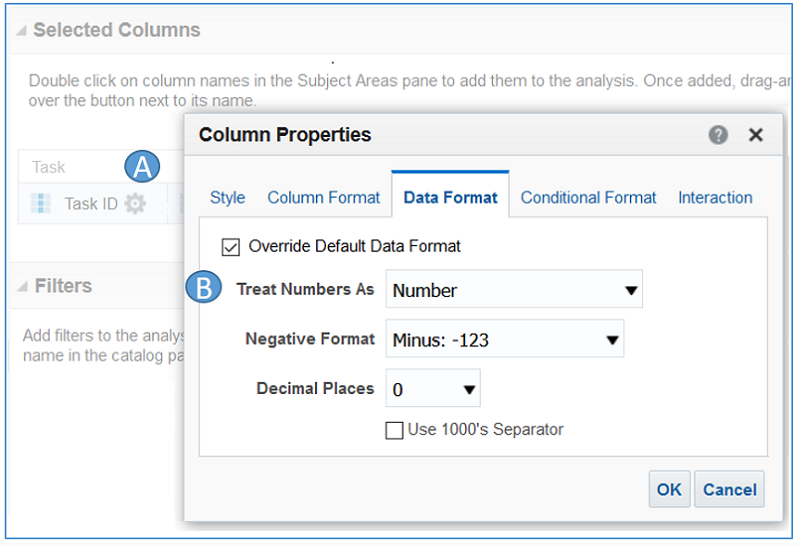
Task: Collapse the Selected Columns section
Action: (21, 31)
